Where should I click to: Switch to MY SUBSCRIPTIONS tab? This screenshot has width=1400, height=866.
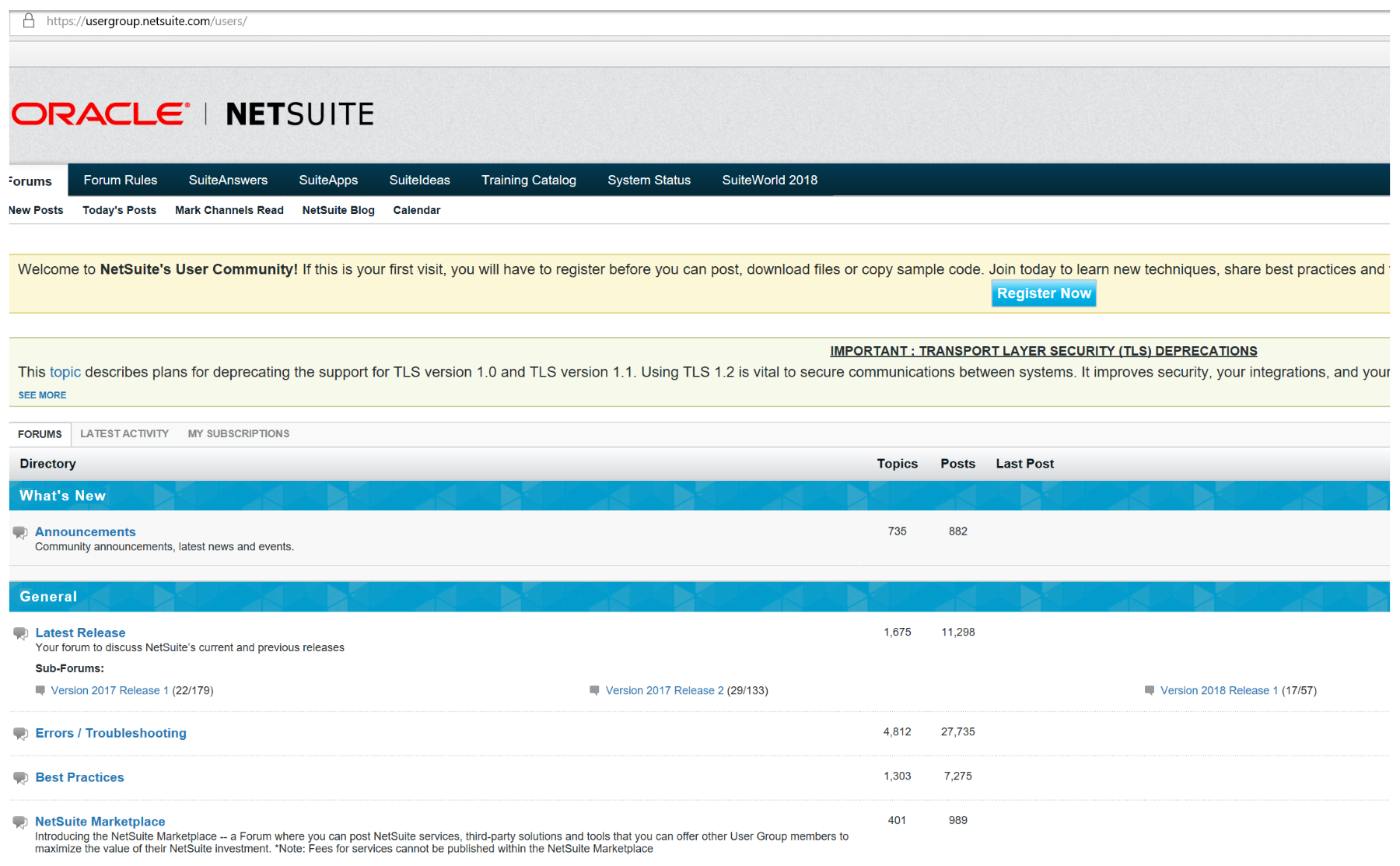tap(239, 433)
